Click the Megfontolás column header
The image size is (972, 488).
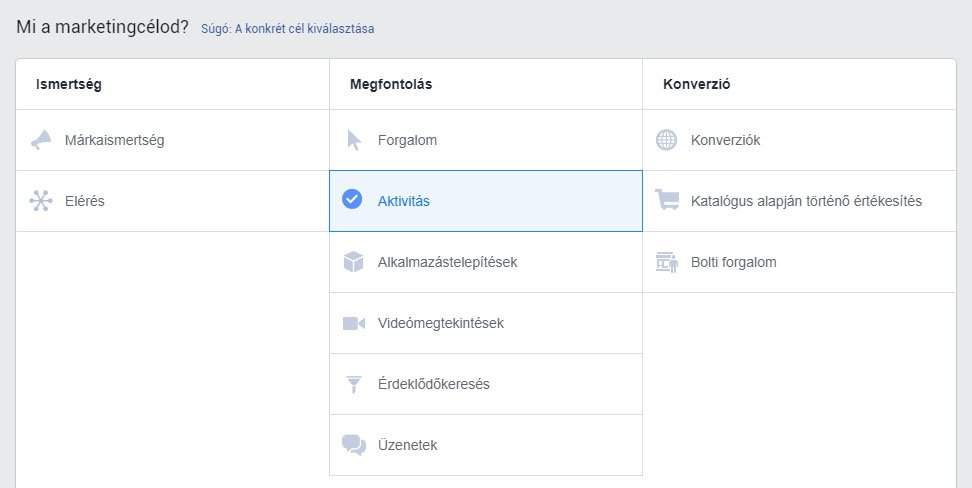tap(391, 84)
